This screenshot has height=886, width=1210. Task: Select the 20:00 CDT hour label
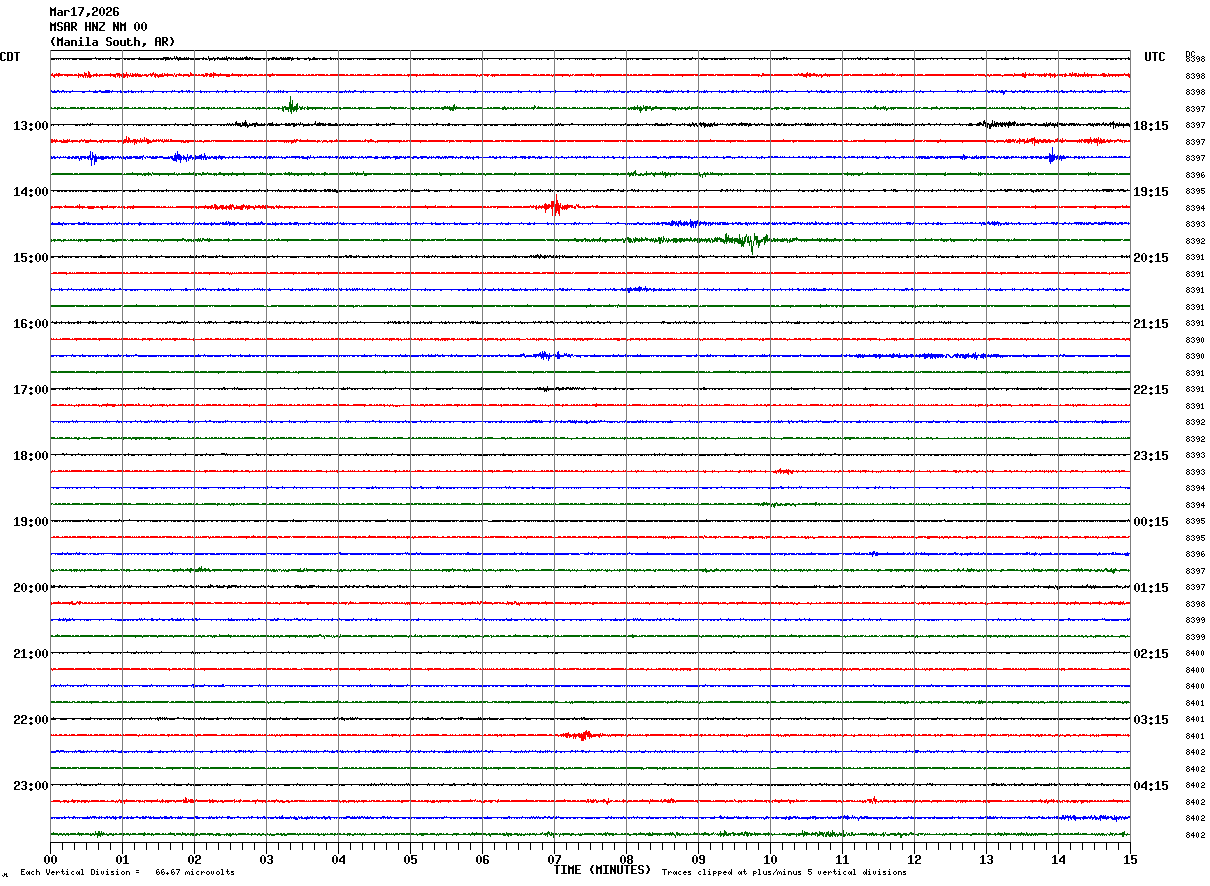point(30,588)
